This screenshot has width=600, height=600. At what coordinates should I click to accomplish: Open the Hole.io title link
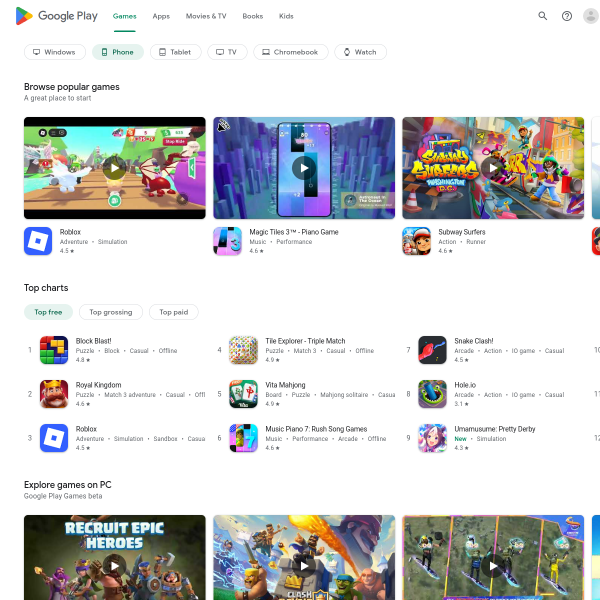[465, 385]
